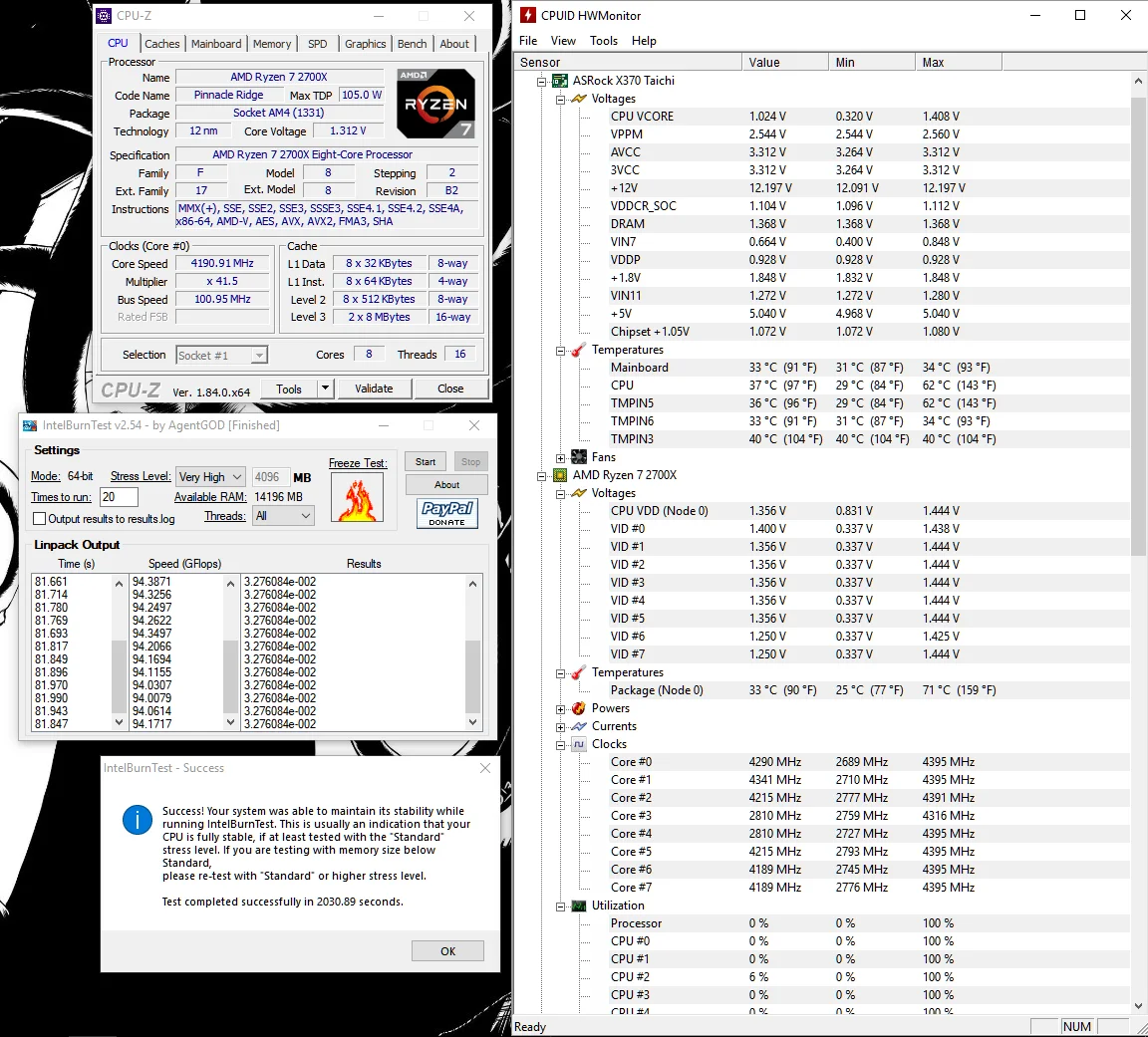Click the Powers icon in HWMonitor tree
This screenshot has width=1148, height=1037.
pos(579,708)
